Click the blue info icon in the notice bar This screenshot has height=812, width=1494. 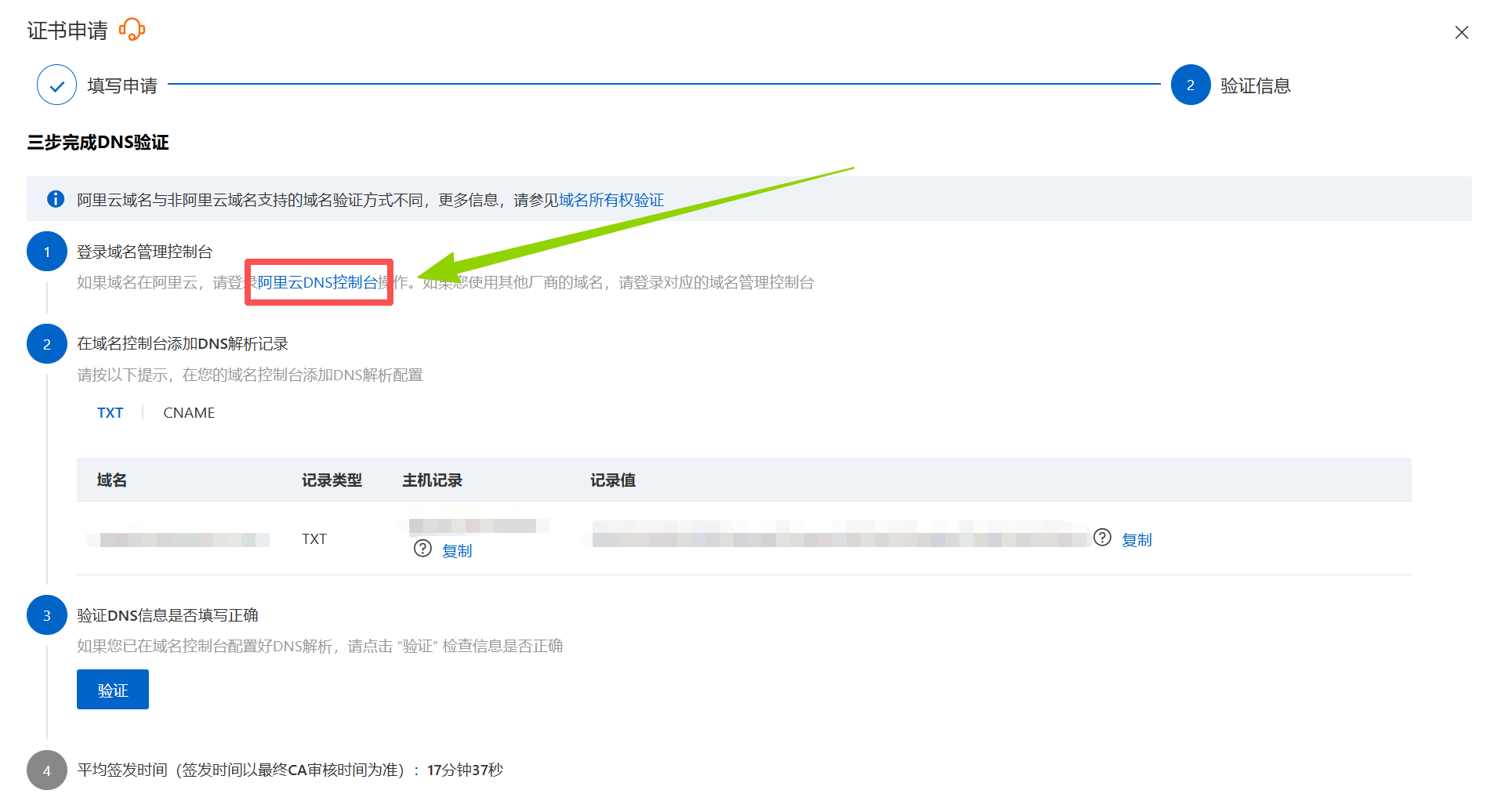pos(56,199)
